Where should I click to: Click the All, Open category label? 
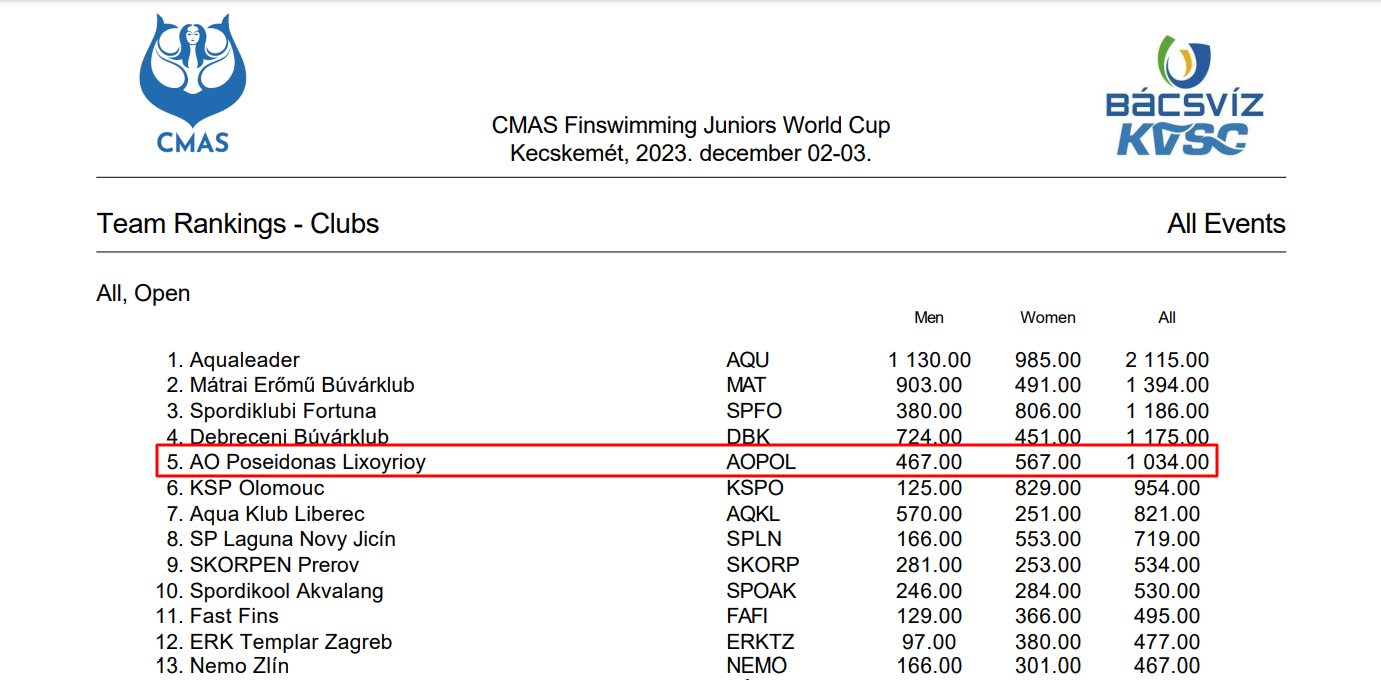pyautogui.click(x=143, y=294)
